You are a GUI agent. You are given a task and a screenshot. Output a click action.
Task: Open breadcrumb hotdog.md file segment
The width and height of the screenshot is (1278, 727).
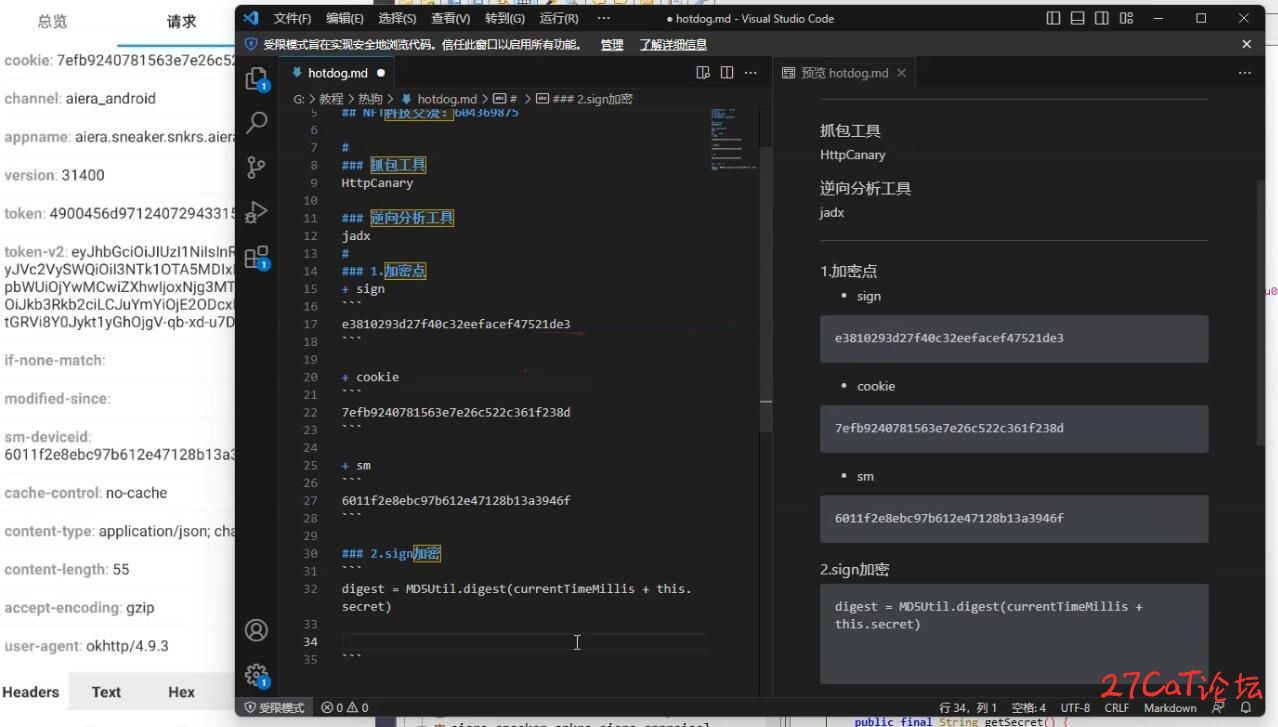coord(439,99)
